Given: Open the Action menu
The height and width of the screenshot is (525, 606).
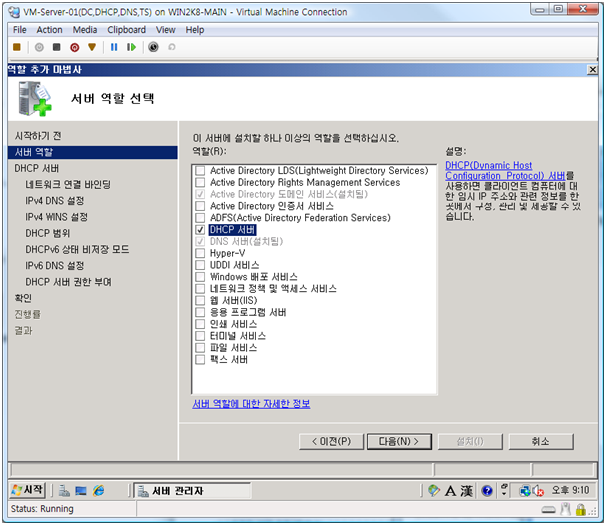Looking at the screenshot, I should 49,30.
